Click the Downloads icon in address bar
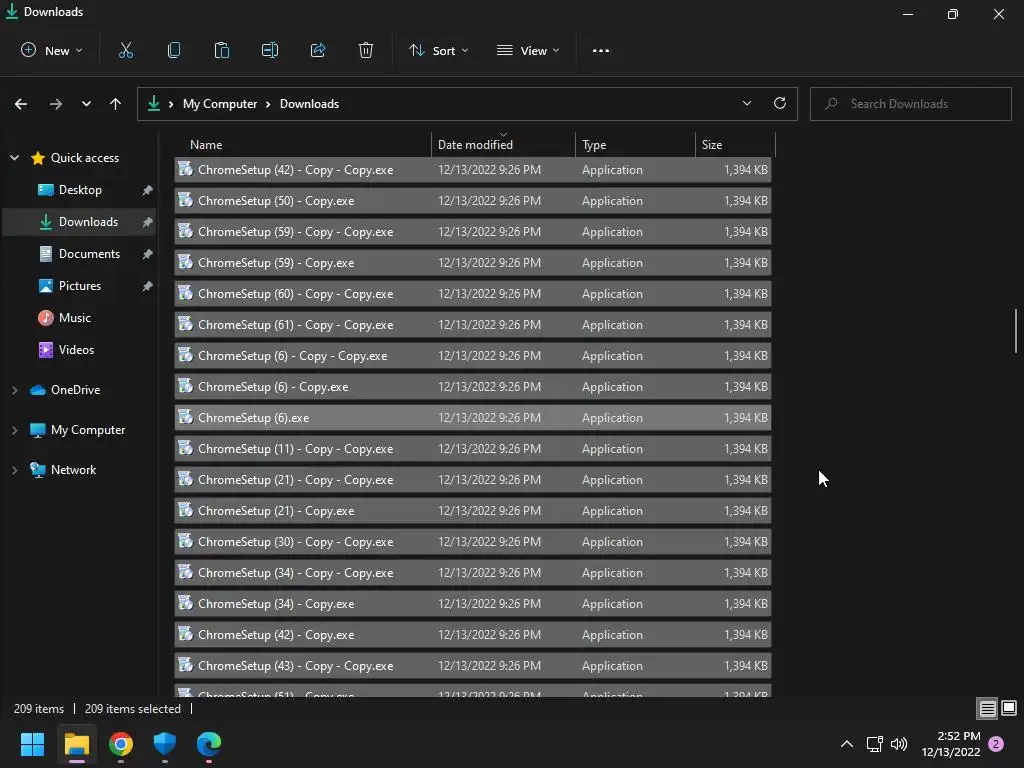This screenshot has height=768, width=1024. pyautogui.click(x=153, y=103)
